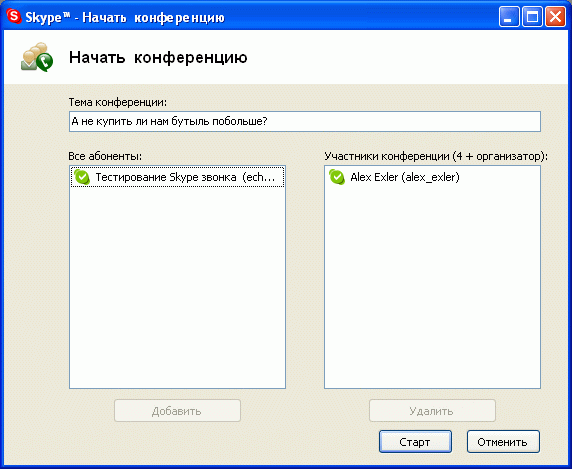
Task: Click the Добавить button
Action: tap(177, 411)
